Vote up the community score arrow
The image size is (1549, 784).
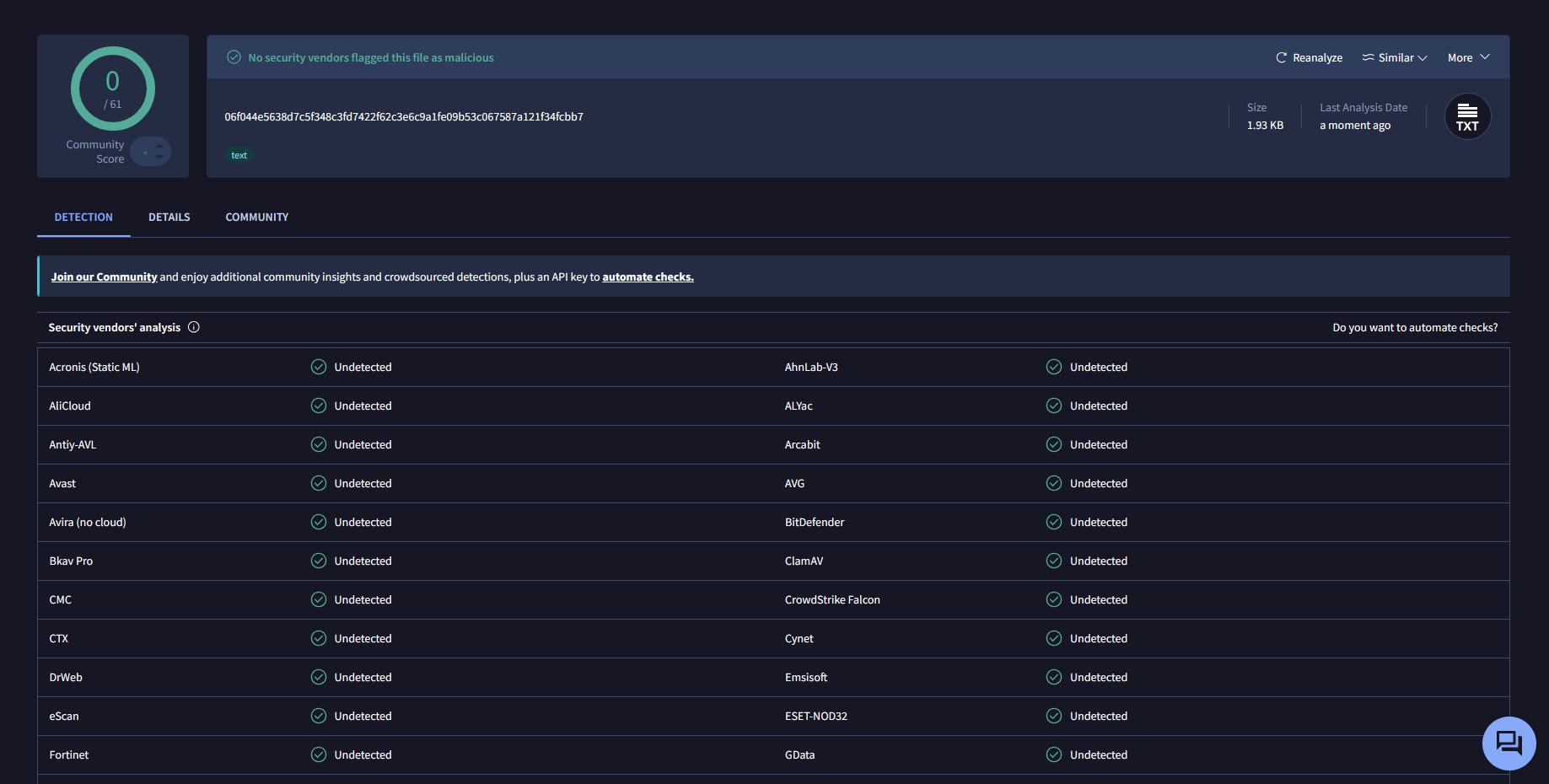pyautogui.click(x=159, y=146)
